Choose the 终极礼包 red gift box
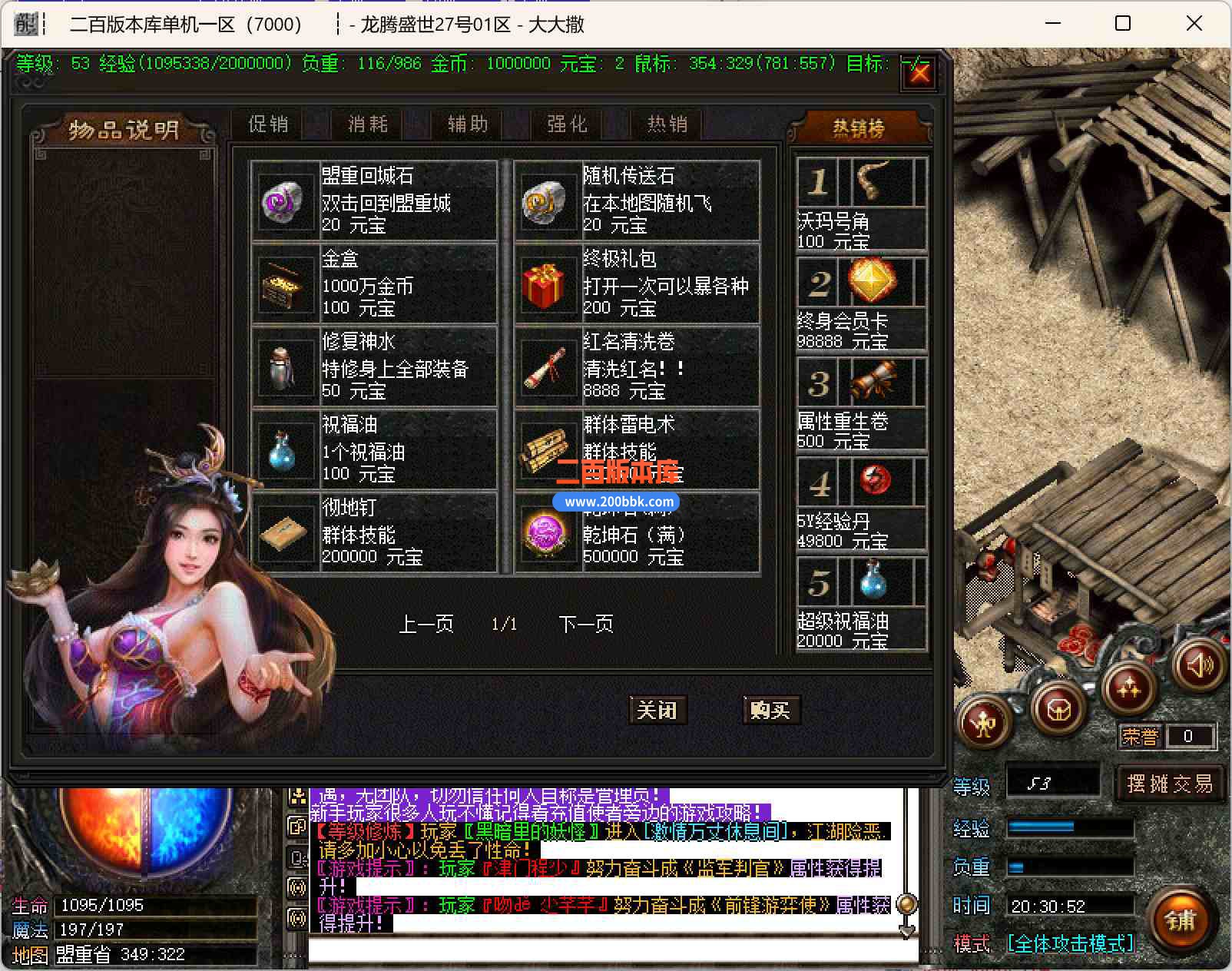 (x=545, y=285)
